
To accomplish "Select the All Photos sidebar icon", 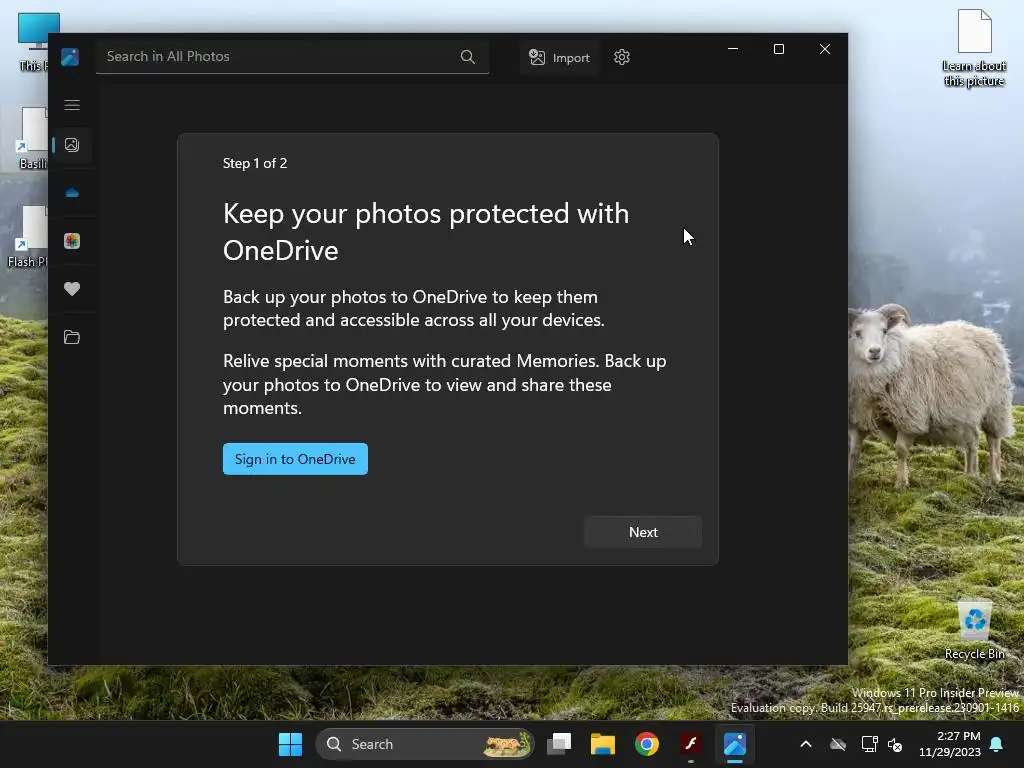I will coord(72,145).
